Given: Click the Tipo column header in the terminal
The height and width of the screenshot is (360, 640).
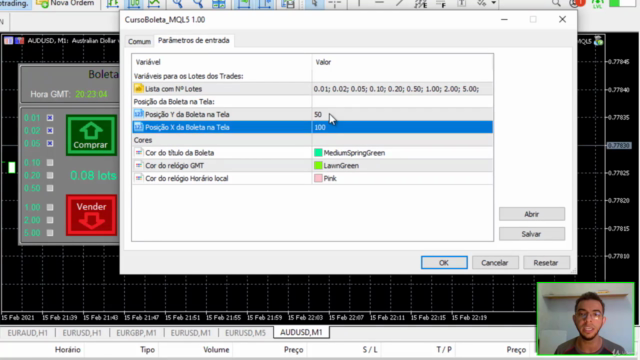Looking at the screenshot, I should 147,350.
